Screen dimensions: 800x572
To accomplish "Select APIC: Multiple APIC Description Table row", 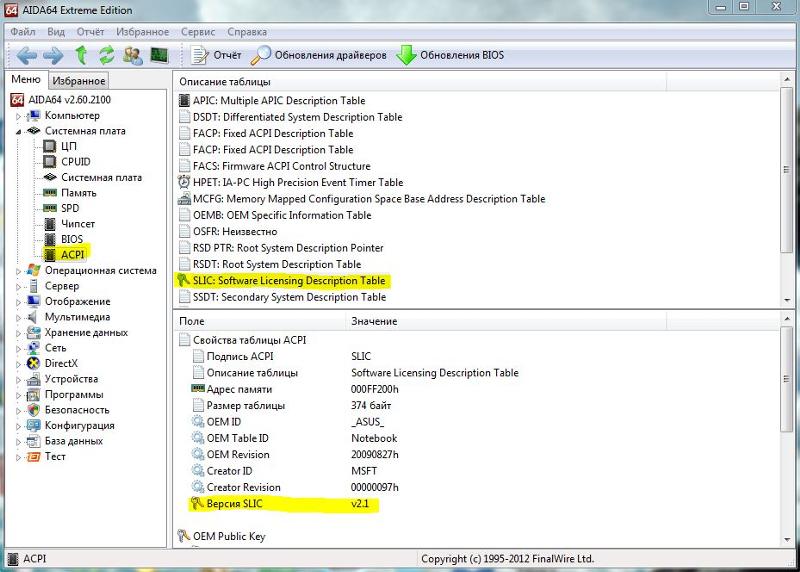I will tap(279, 101).
